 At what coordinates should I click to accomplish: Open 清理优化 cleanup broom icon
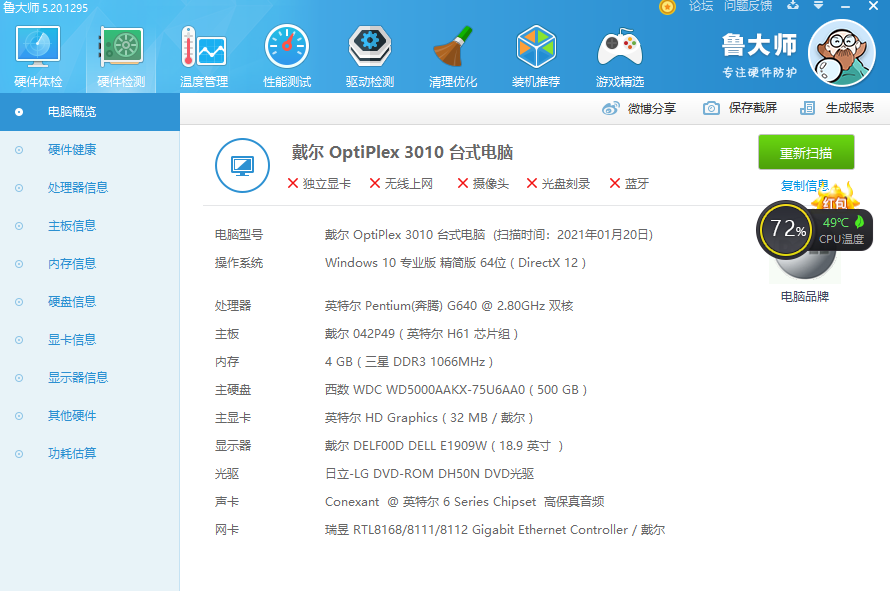[452, 57]
